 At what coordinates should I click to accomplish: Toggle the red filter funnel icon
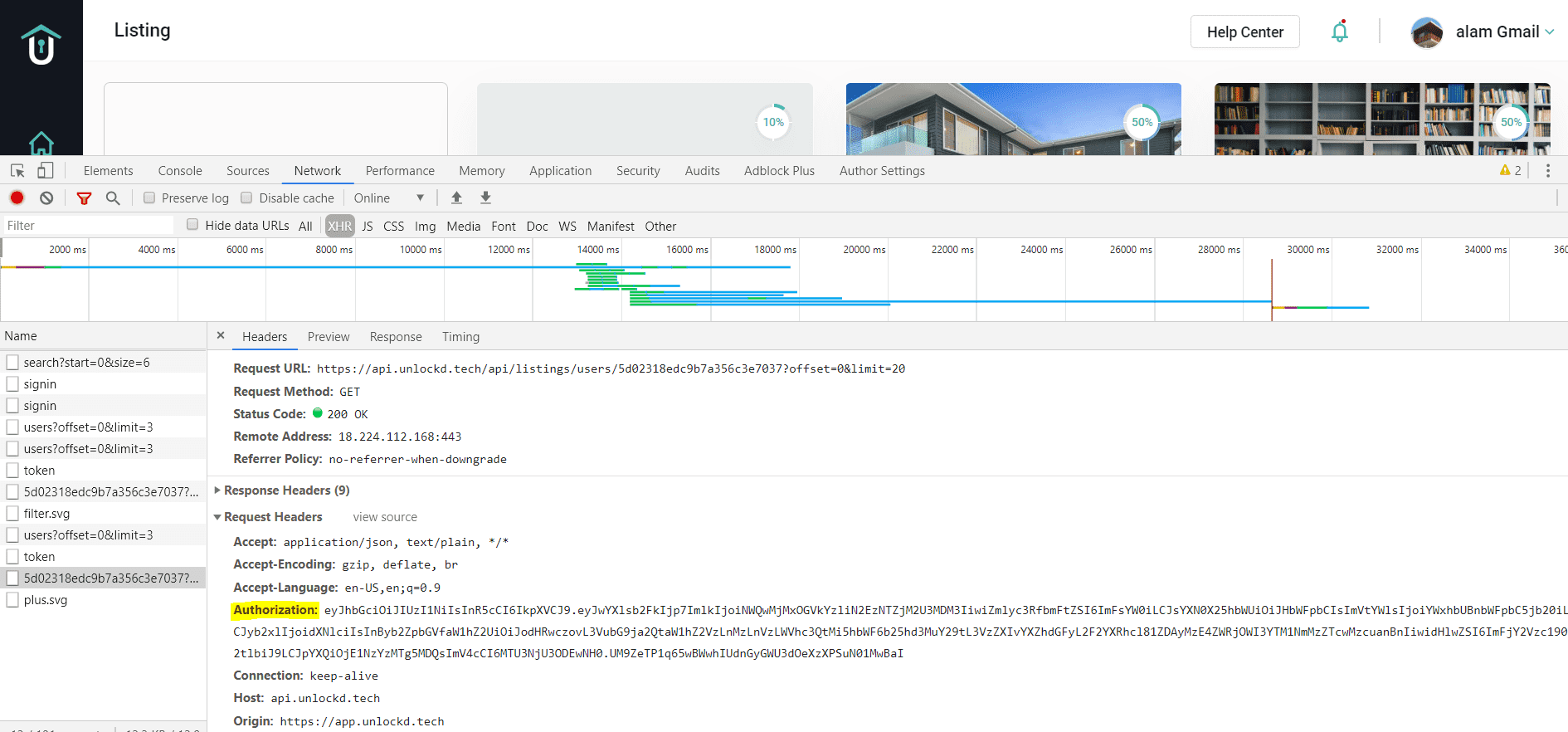click(x=84, y=198)
